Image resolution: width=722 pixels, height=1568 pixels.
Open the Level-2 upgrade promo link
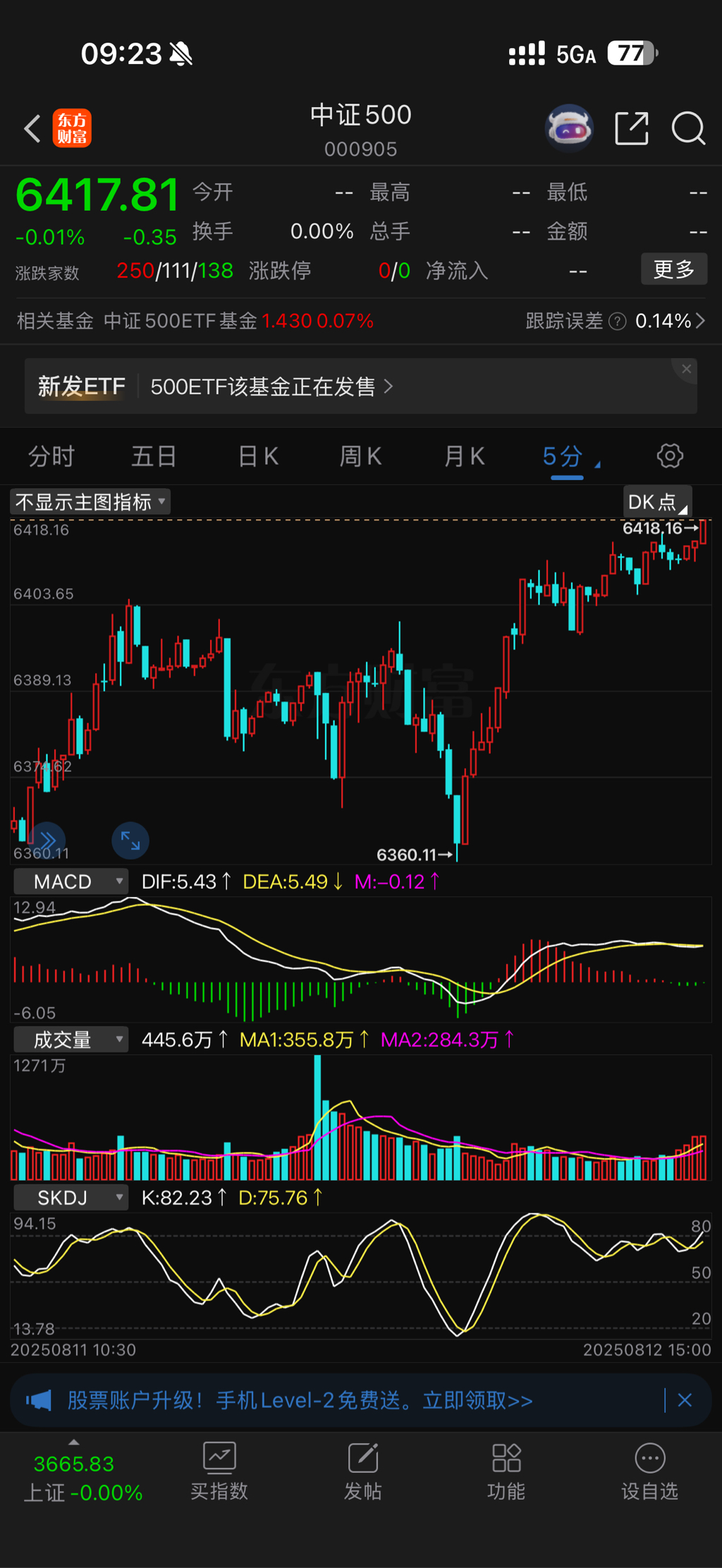(x=300, y=1400)
